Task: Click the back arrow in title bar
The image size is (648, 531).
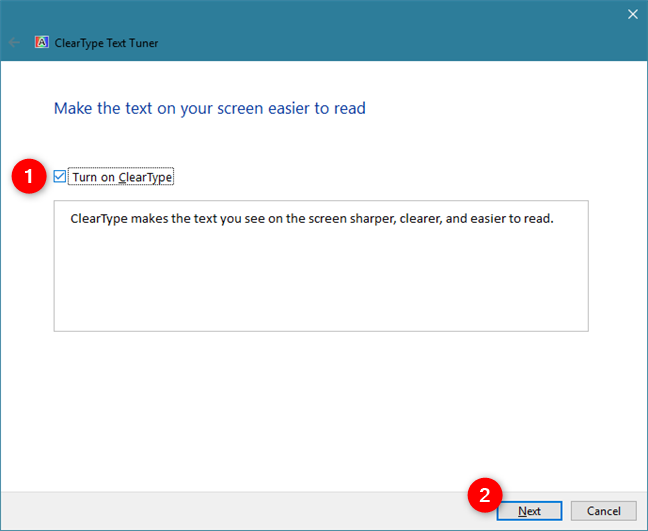Action: [x=14, y=43]
